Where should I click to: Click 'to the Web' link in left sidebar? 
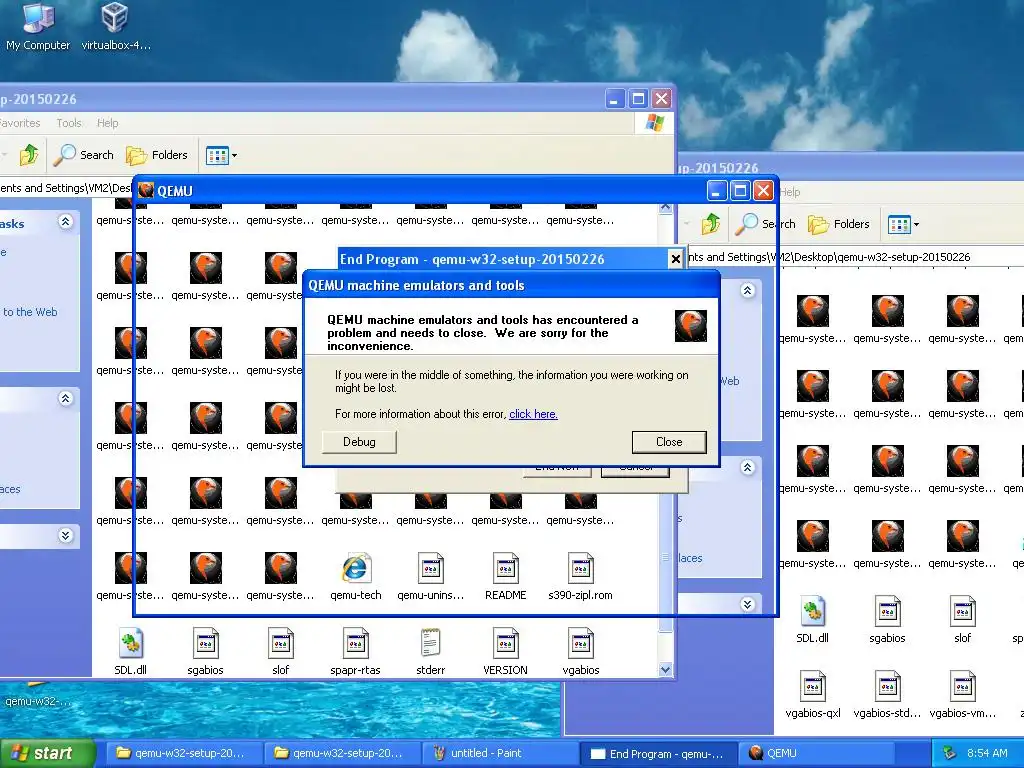click(30, 312)
